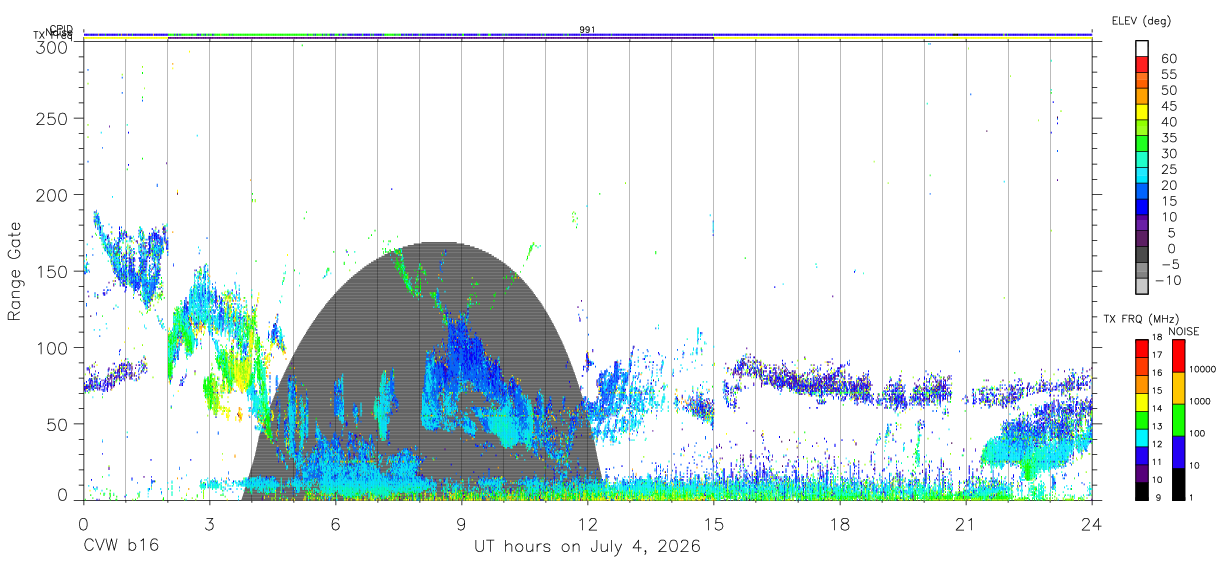Click the 150 tick on Range Gate axis
Screen dimensions: 1228x567
[51, 271]
